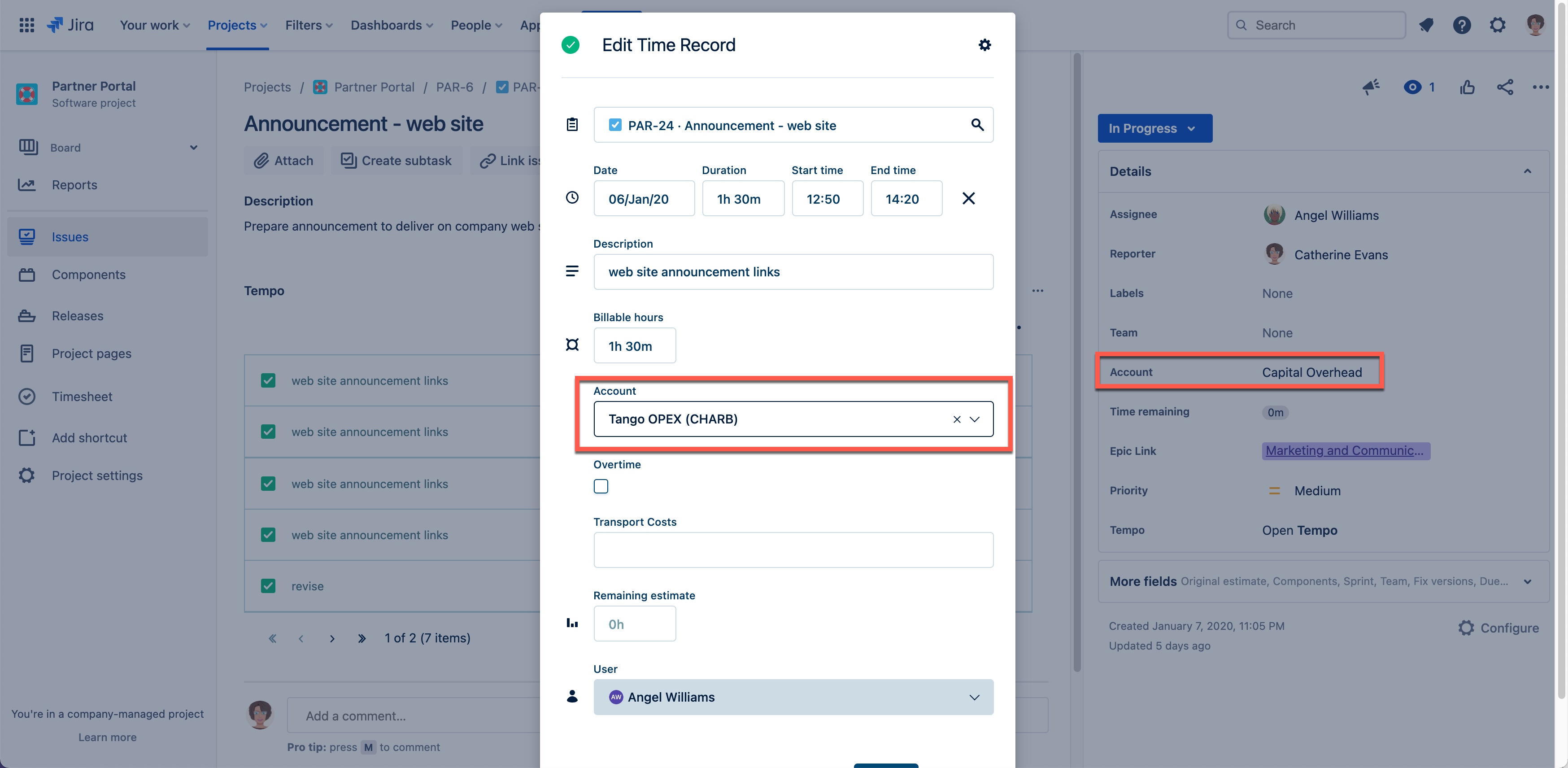Open the Your work menu
Image resolution: width=1568 pixels, height=768 pixels.
pos(155,25)
